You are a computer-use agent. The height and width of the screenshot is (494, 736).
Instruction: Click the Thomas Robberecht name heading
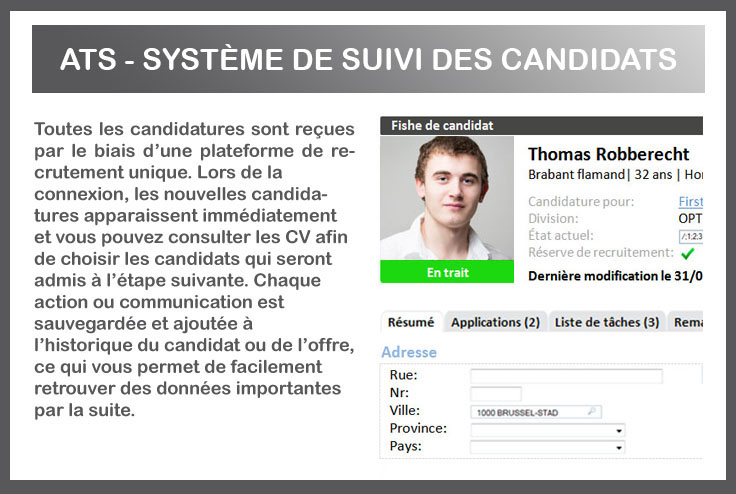click(608, 154)
